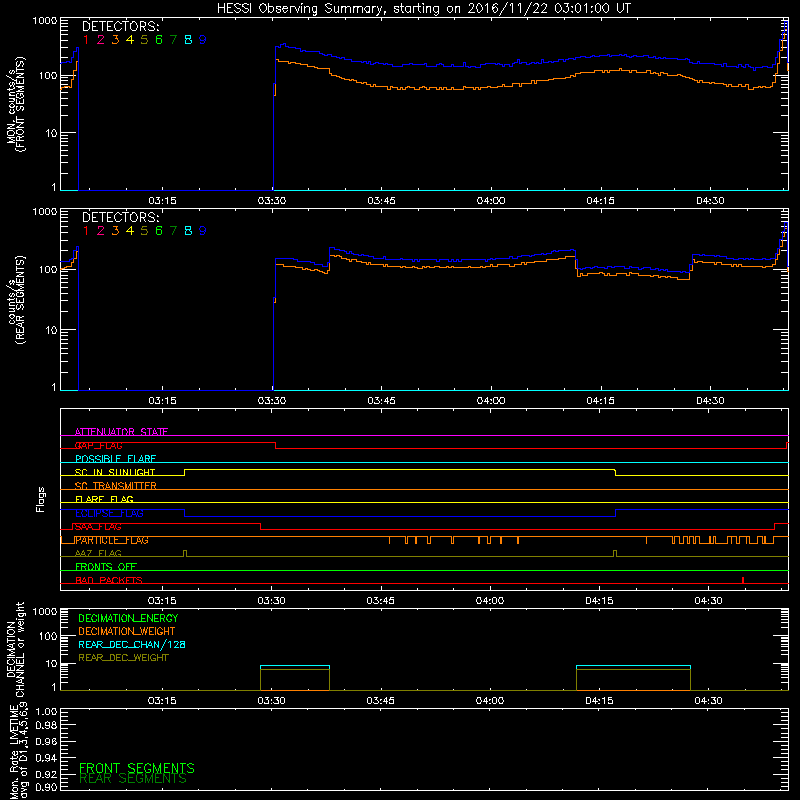
Task: Click the FLARE_FLAG label
Action: (x=104, y=499)
